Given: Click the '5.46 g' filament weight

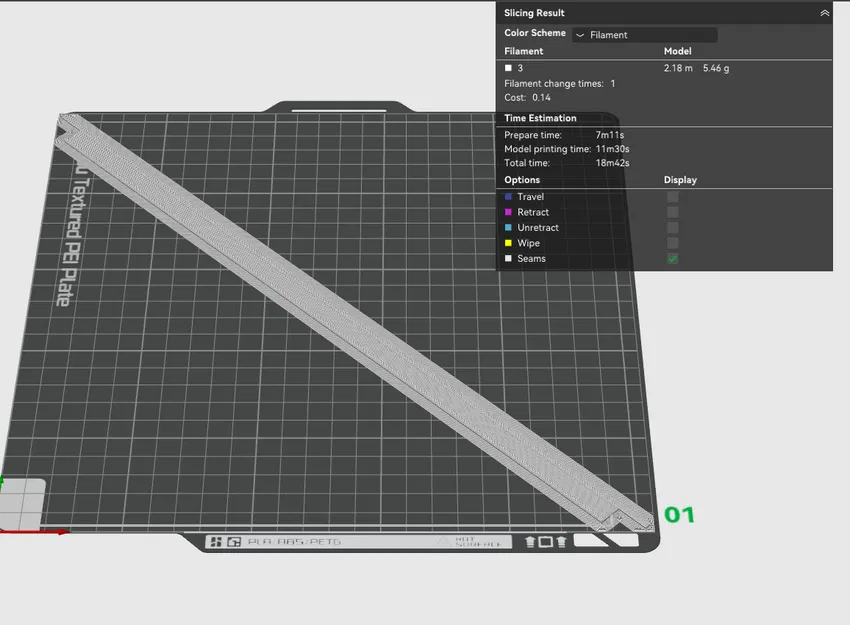Looking at the screenshot, I should tap(716, 68).
